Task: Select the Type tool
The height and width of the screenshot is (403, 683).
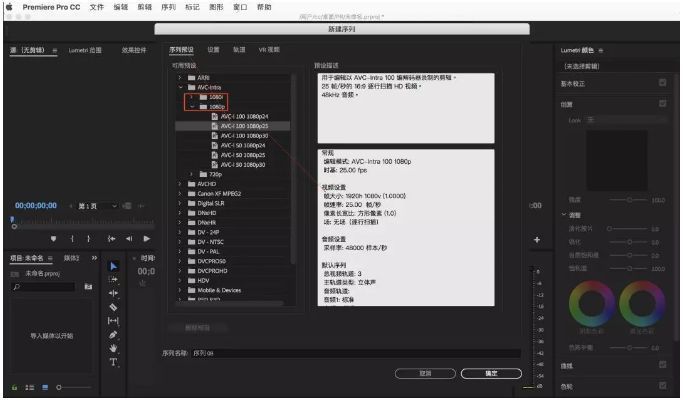Action: pyautogui.click(x=113, y=362)
